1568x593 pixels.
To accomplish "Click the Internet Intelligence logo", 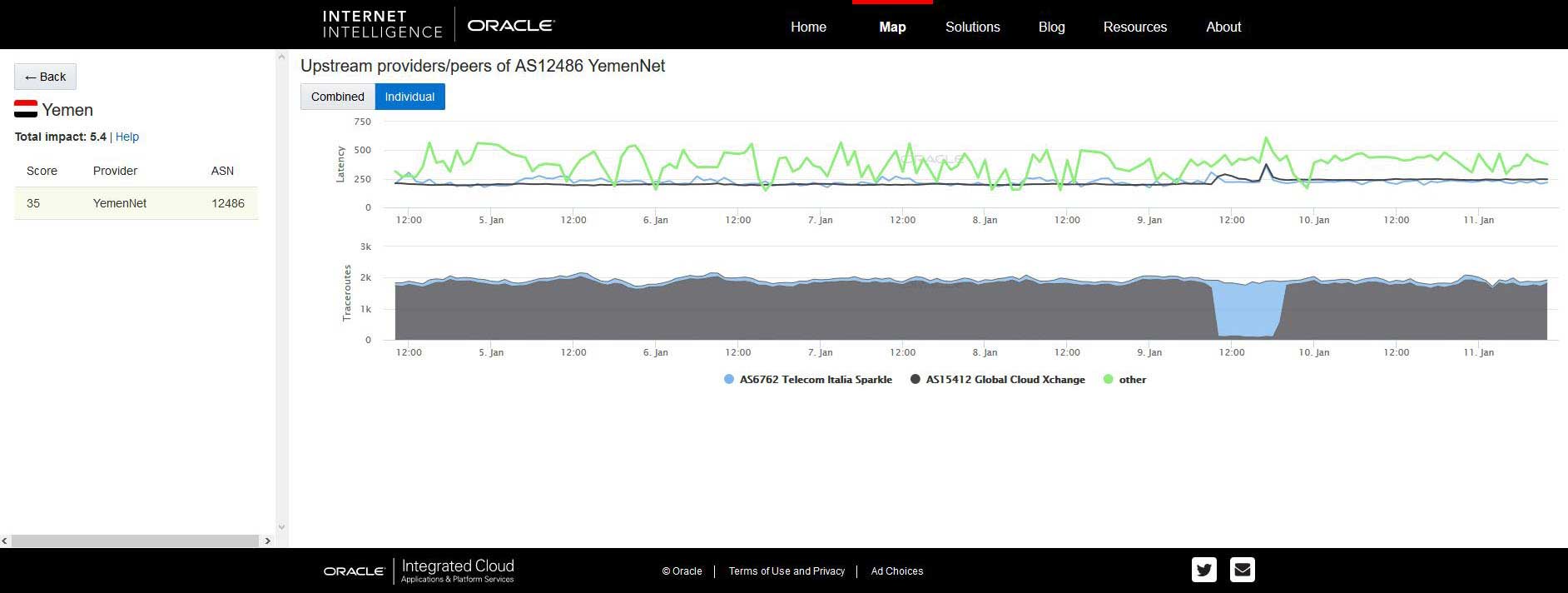I will pos(382,24).
